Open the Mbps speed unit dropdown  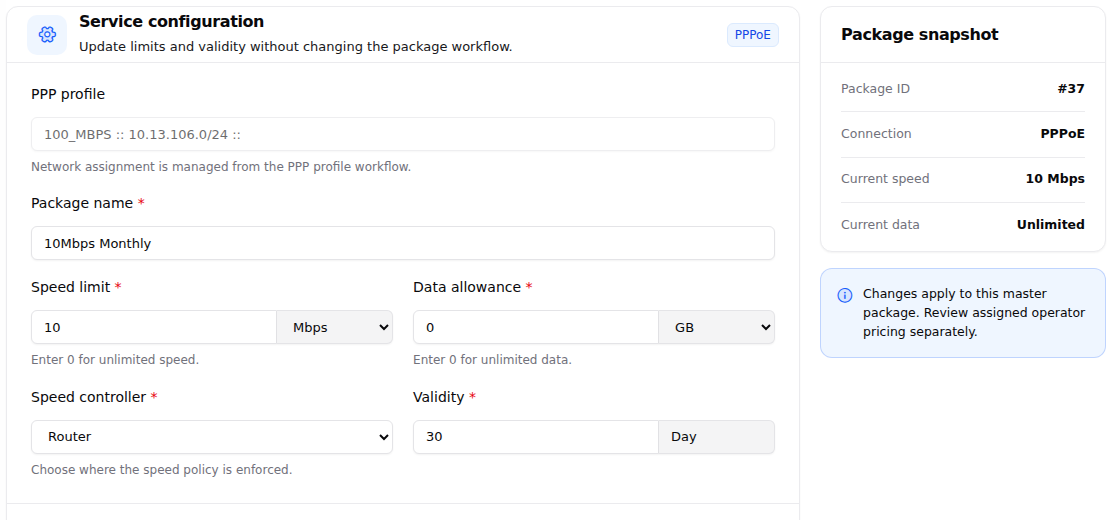[335, 327]
